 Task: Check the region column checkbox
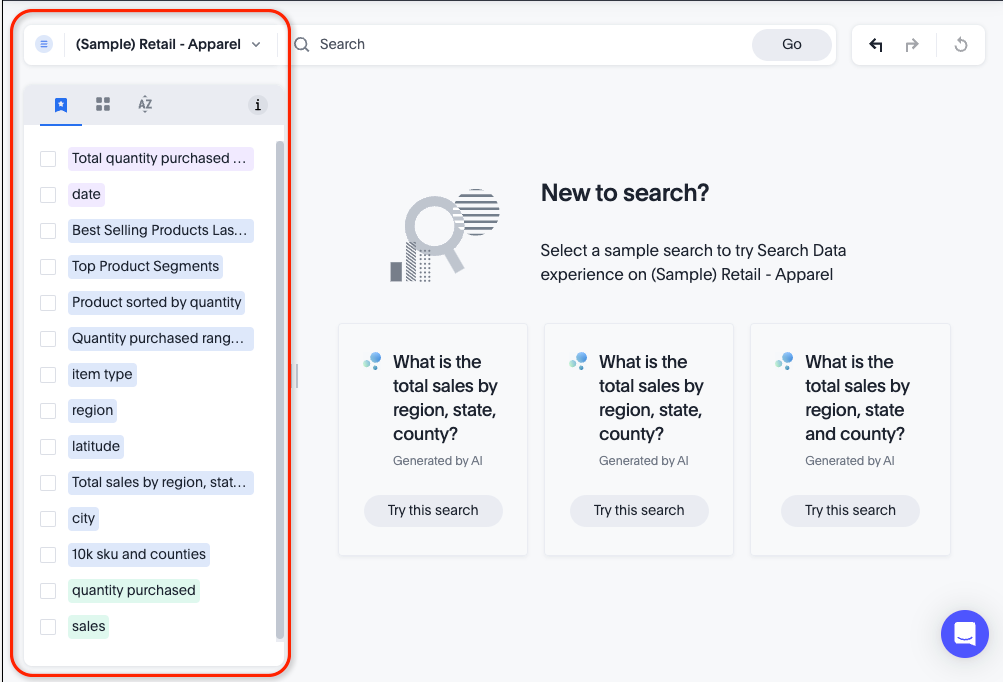pos(47,410)
